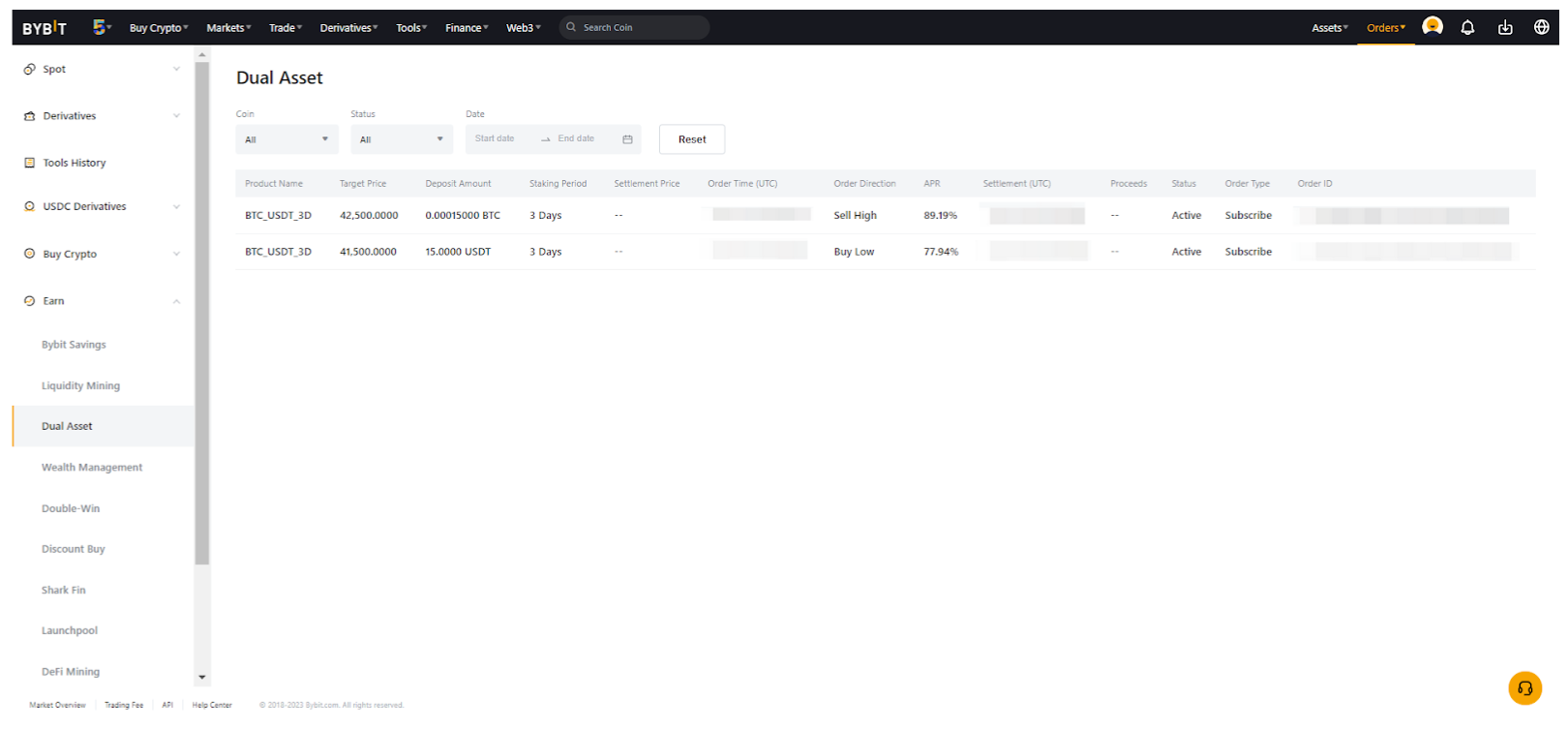Open the customer support headset button
Viewport: 1568px width, 732px height.
(x=1524, y=688)
